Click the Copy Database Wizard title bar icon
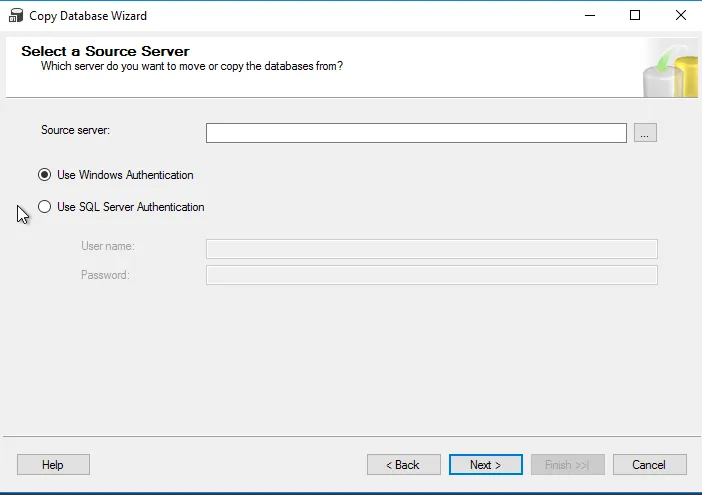Screen dimensions: 702x495 [x=15, y=16]
